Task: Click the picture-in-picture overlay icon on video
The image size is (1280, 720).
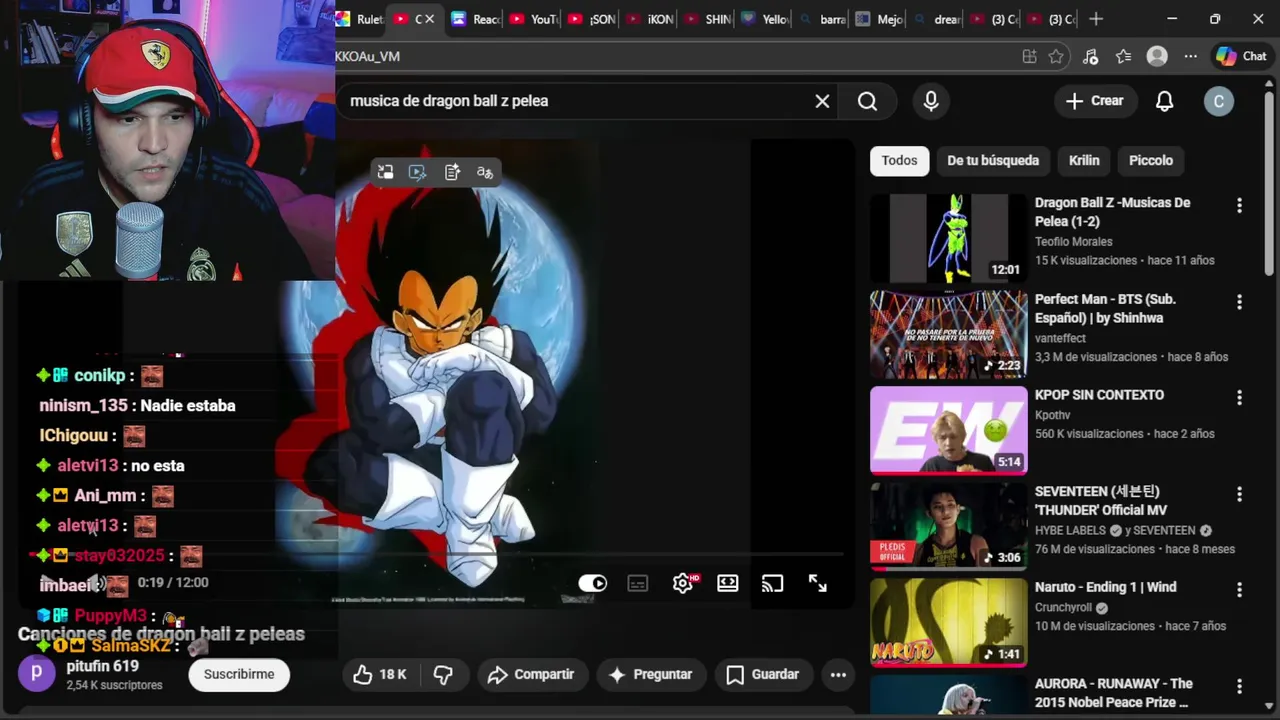Action: (x=385, y=172)
